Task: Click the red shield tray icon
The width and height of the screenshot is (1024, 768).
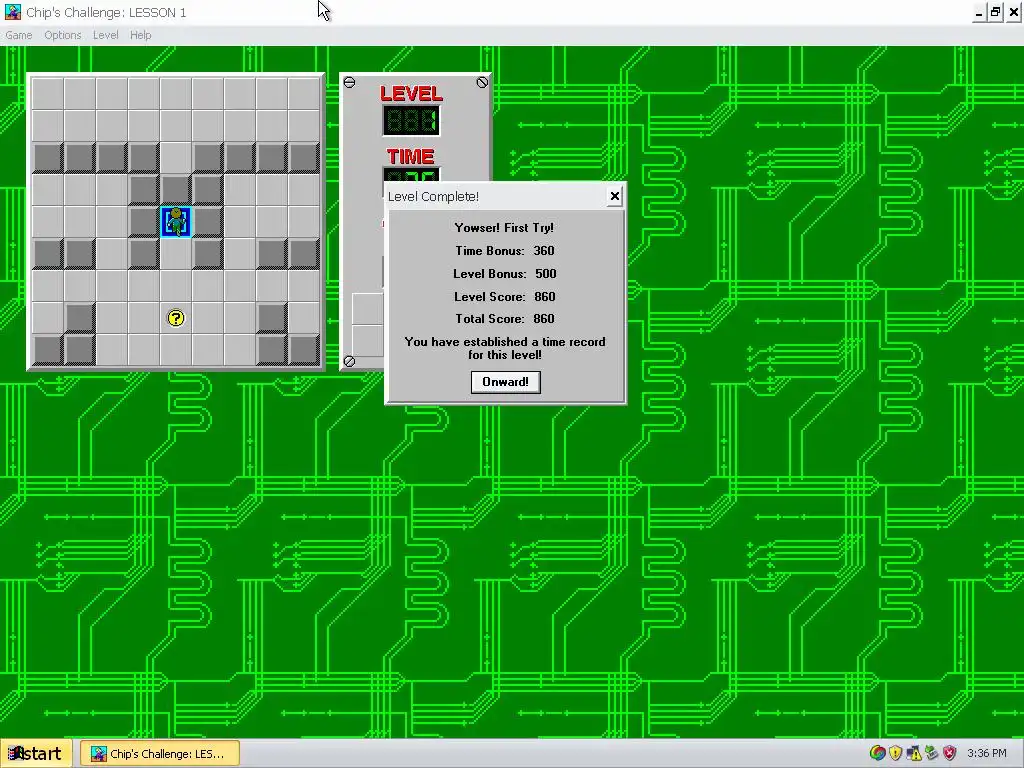Action: click(x=950, y=753)
